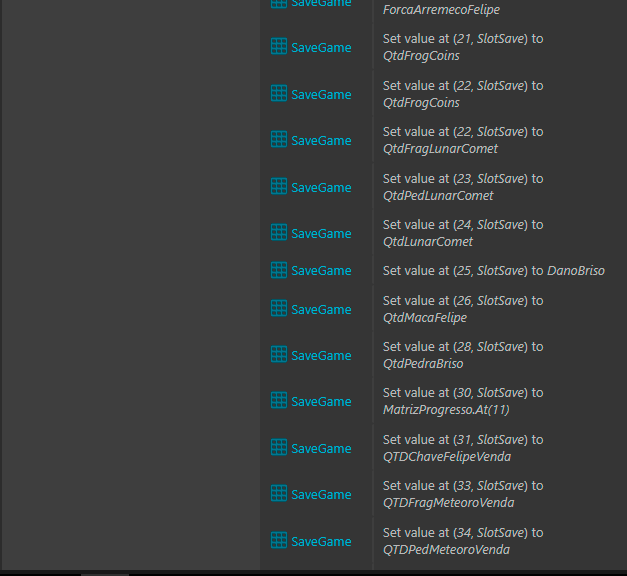Select action setting index 26 to QtdMacaFelipe
Screen dimensions: 627x576
click(463, 309)
